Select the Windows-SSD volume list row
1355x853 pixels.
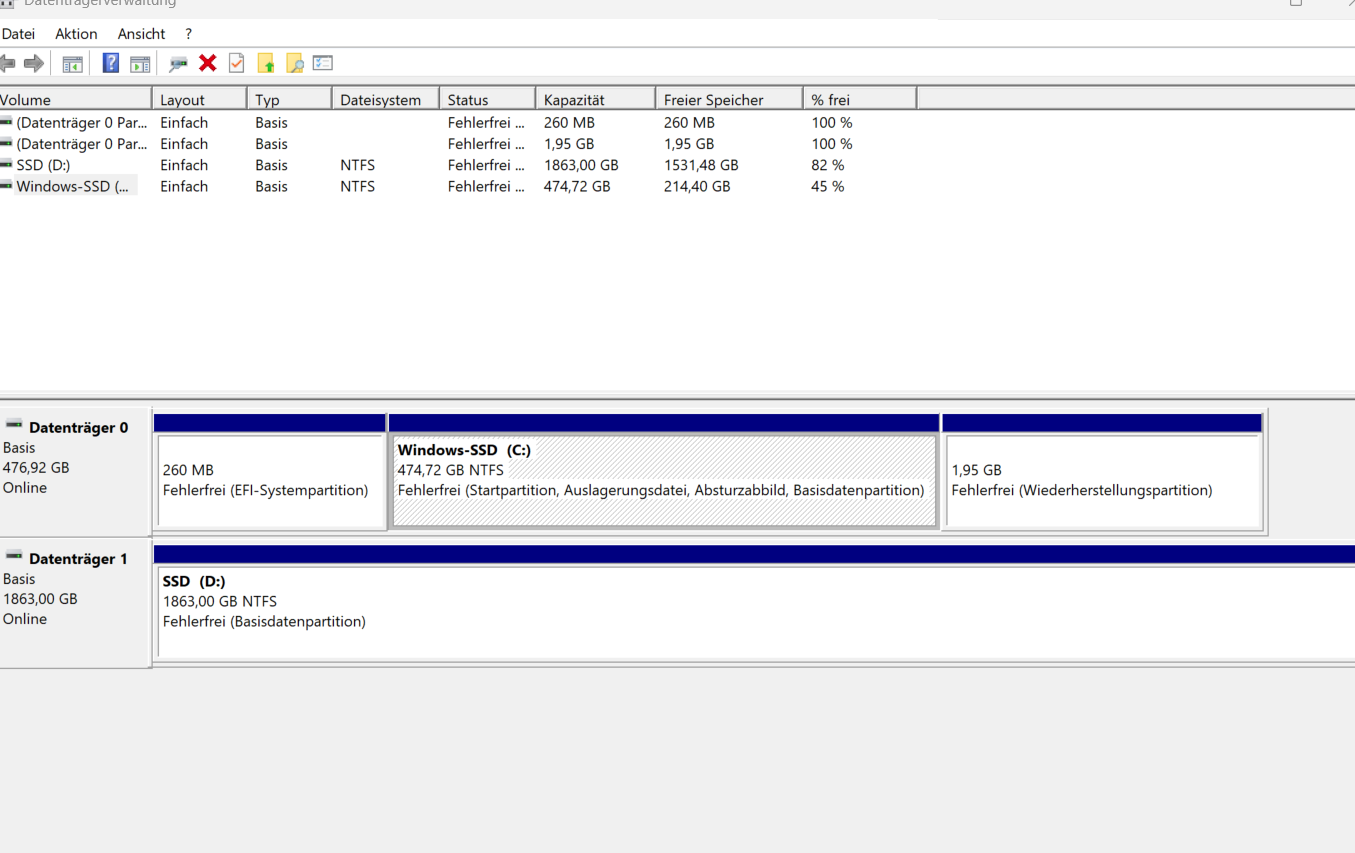[x=458, y=186]
